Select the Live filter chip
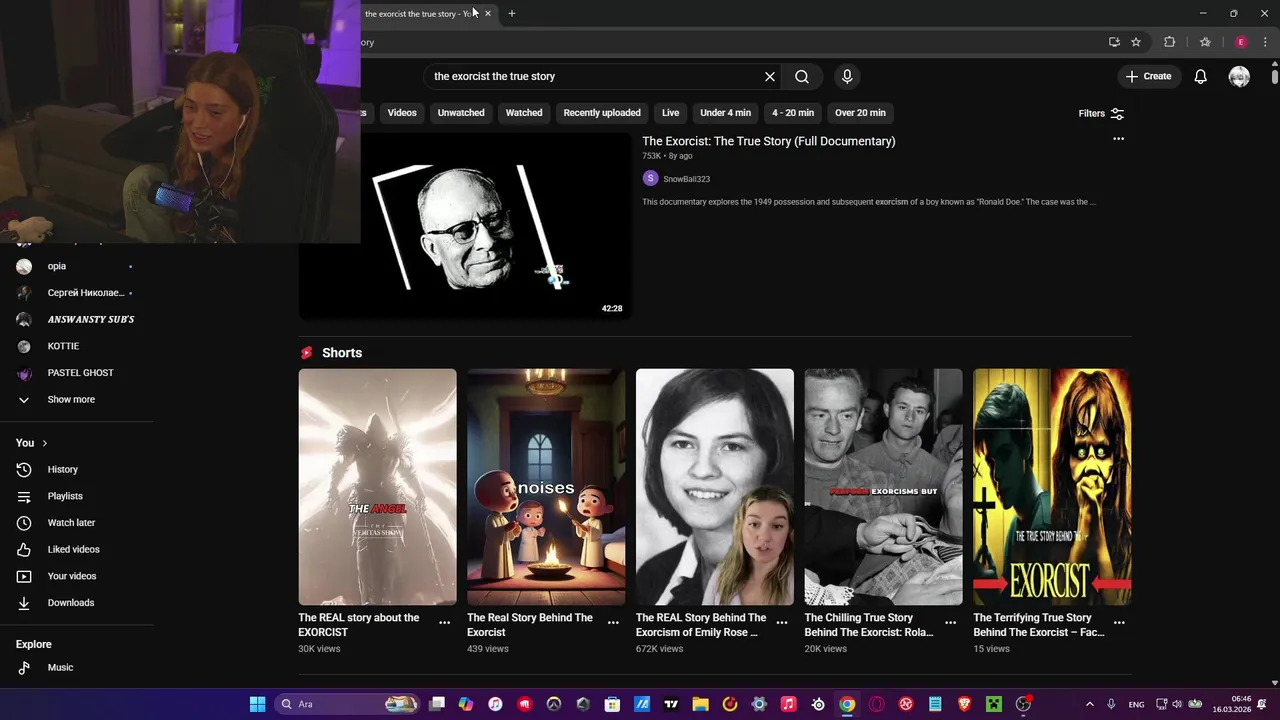Viewport: 1280px width, 720px height. coord(671,113)
